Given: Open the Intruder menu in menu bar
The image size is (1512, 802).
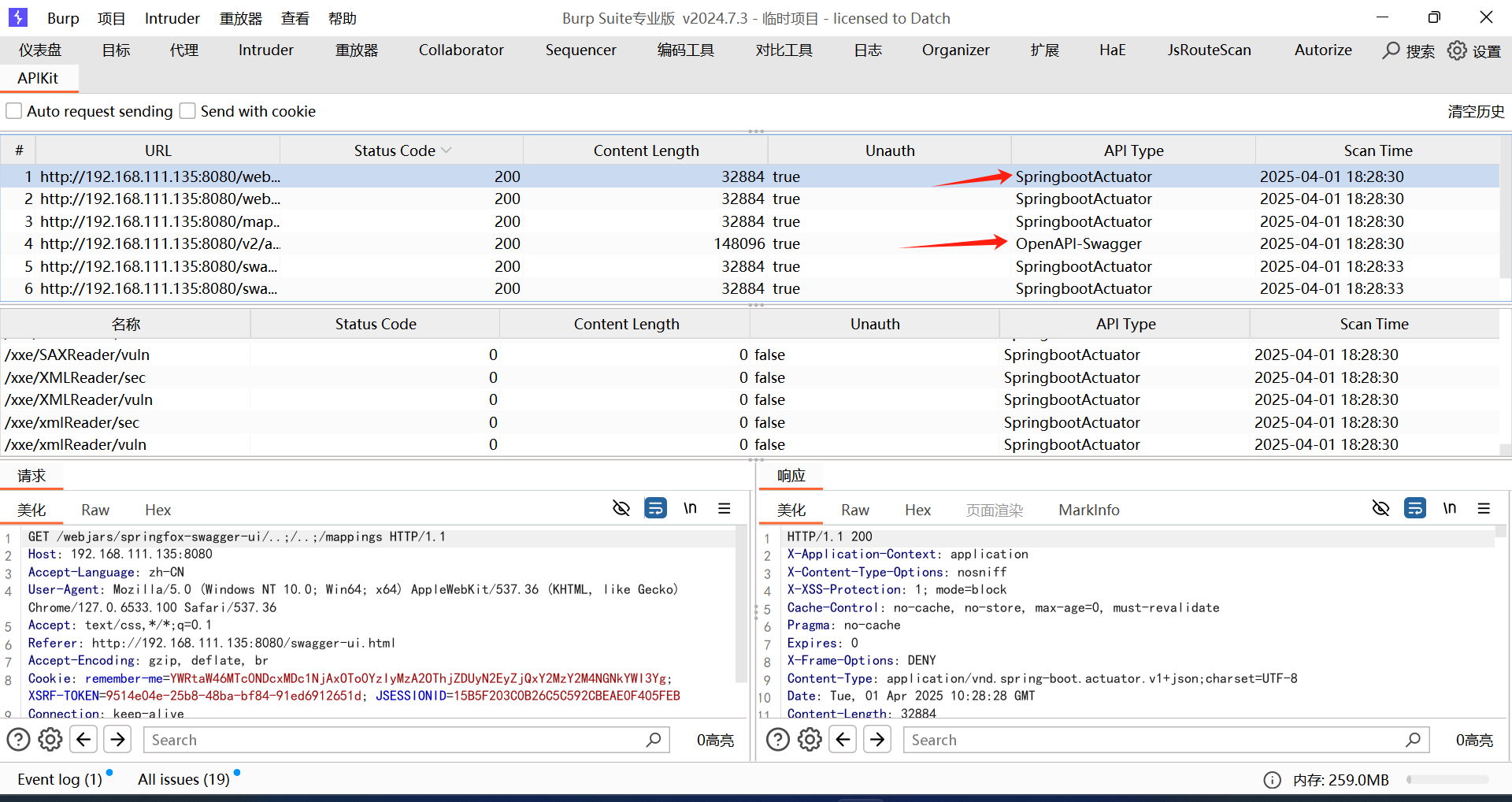Looking at the screenshot, I should 172,18.
